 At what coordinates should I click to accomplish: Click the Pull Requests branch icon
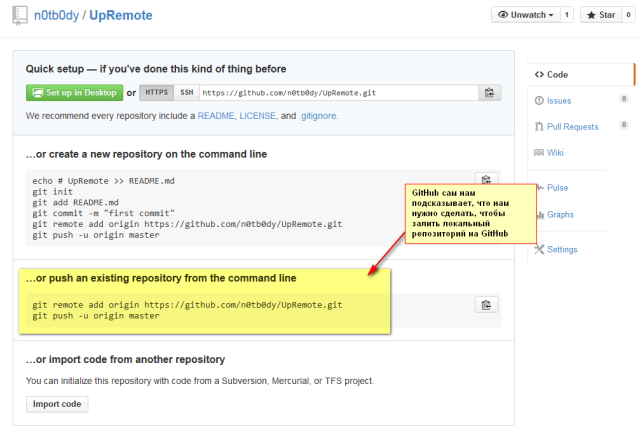[x=539, y=127]
